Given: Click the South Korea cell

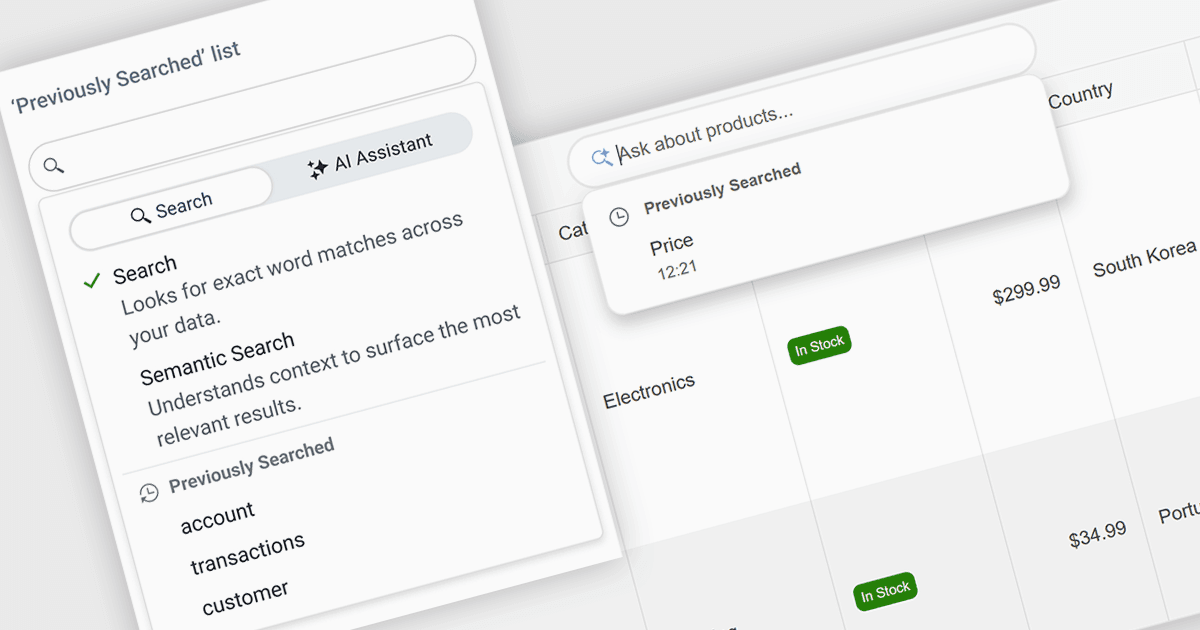Looking at the screenshot, I should coord(1144,258).
